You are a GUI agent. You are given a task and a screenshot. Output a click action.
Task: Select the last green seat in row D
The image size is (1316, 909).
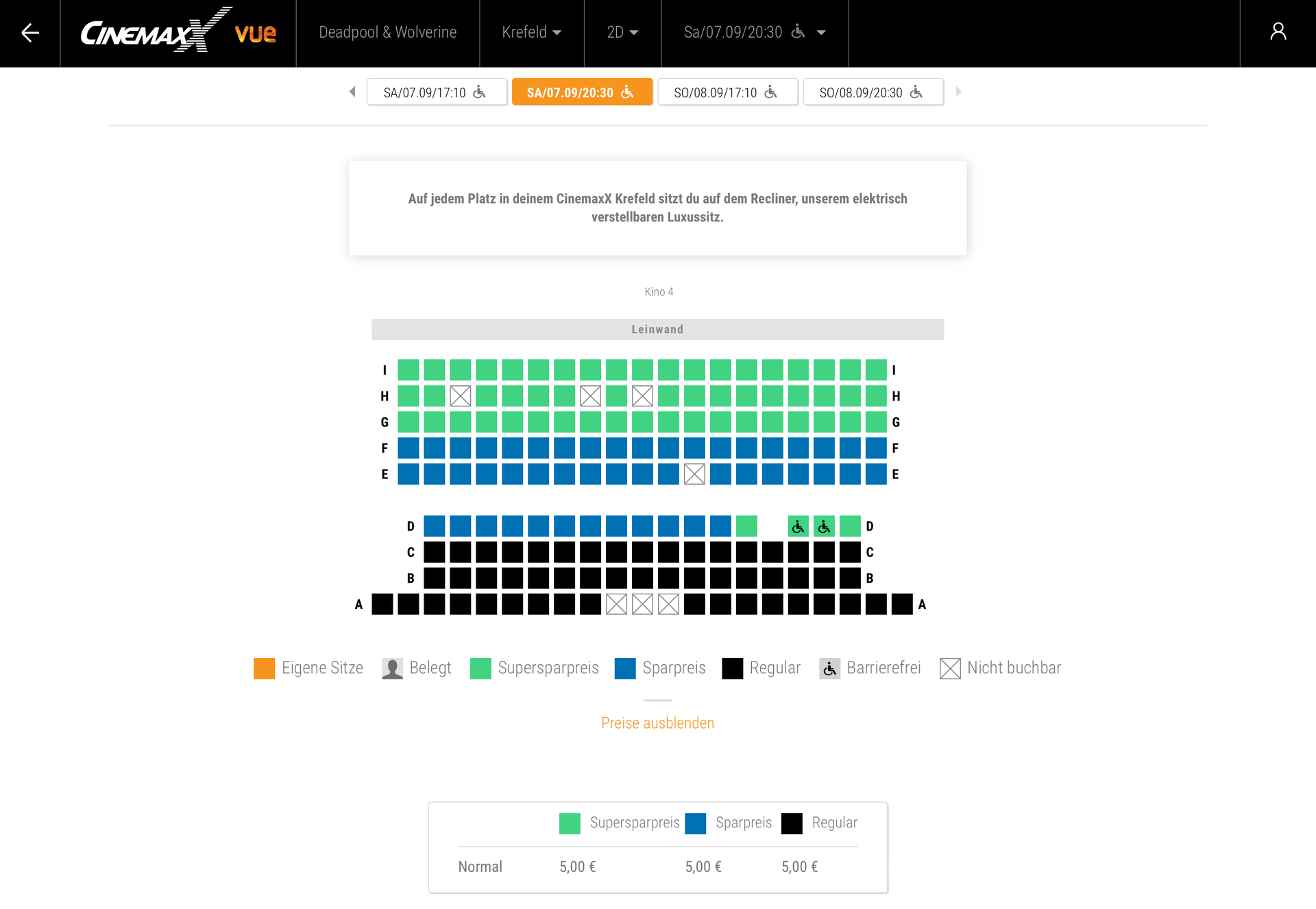tap(850, 526)
